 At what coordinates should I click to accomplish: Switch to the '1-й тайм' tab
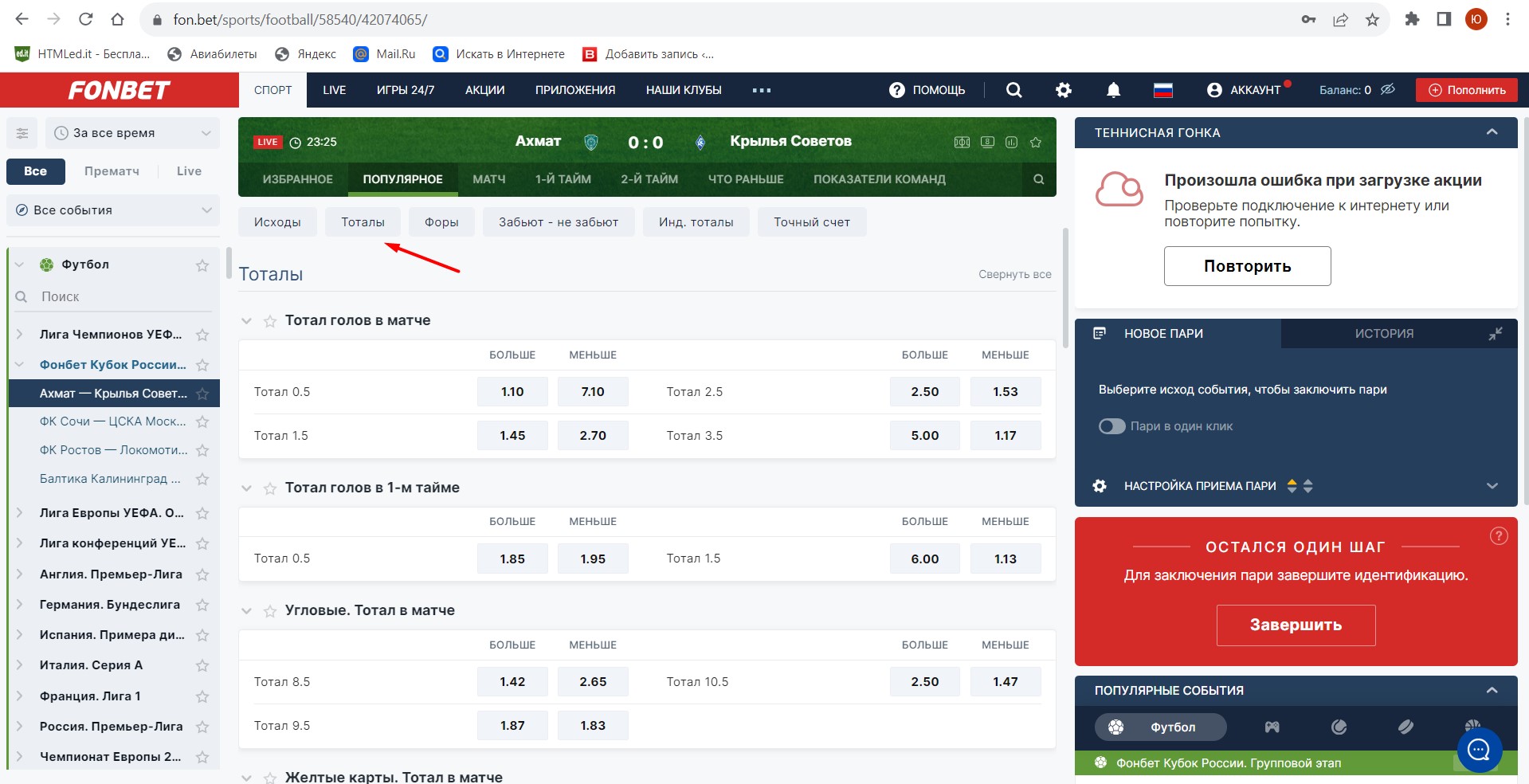coord(563,179)
